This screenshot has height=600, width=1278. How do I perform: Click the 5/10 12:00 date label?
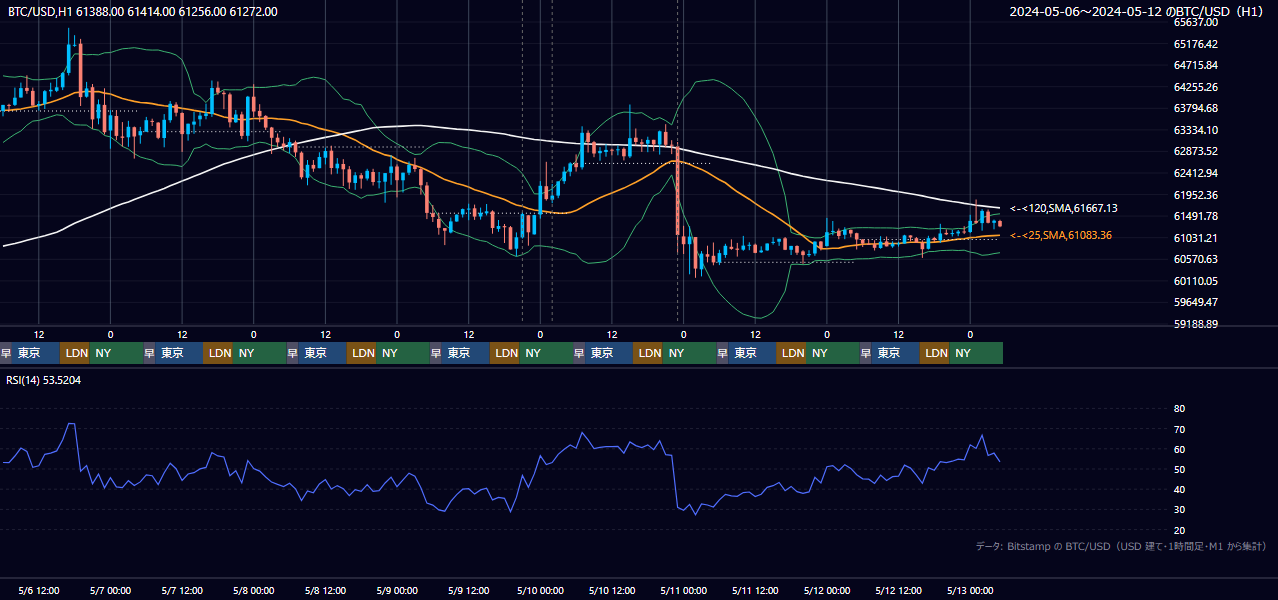coord(612,590)
